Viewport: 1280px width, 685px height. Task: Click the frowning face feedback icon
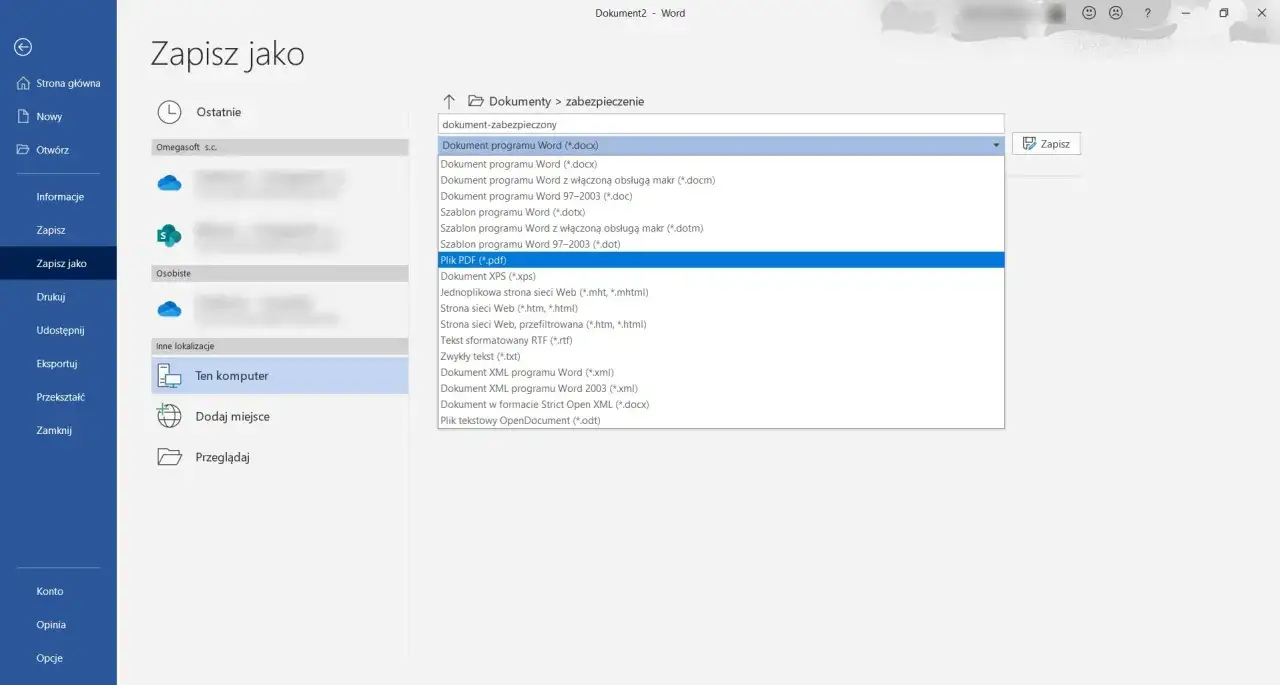1115,13
